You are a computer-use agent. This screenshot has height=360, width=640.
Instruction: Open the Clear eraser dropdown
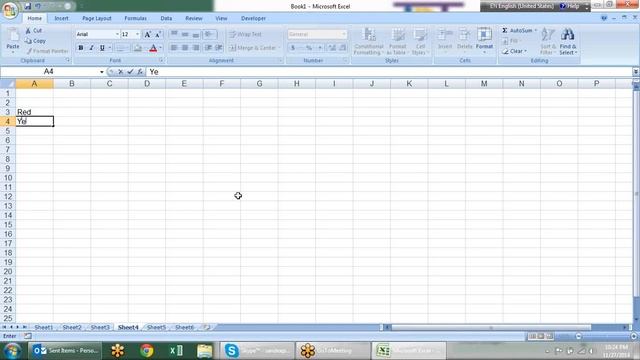(514, 51)
